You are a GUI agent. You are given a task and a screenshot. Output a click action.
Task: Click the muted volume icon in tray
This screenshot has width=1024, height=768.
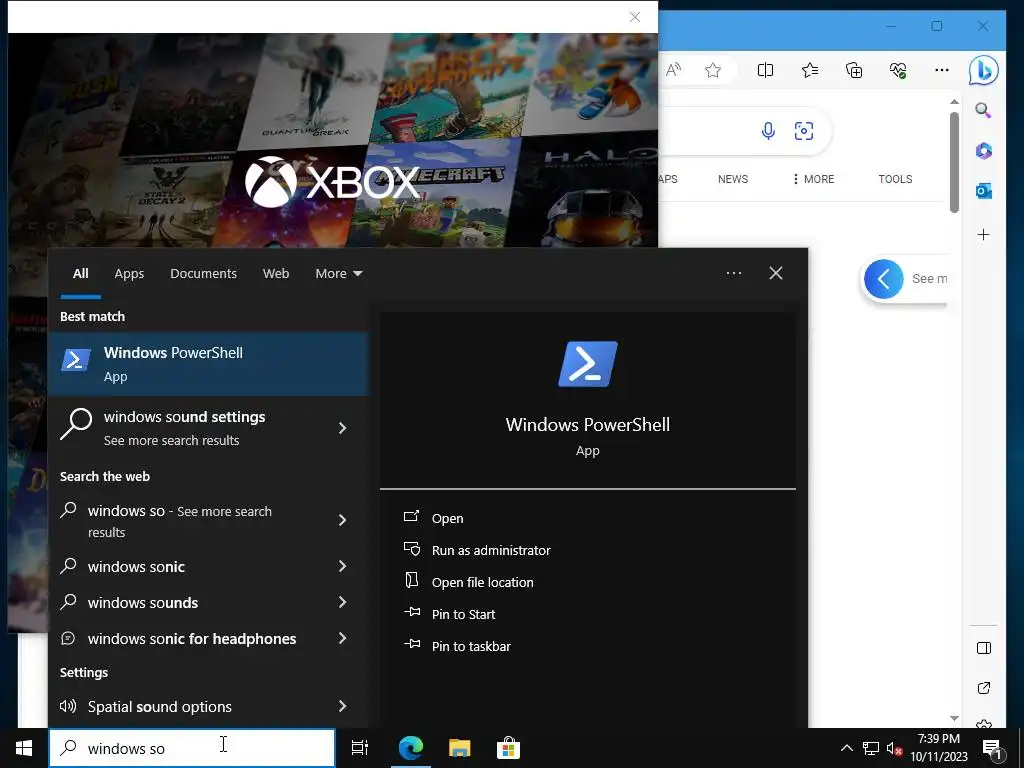pos(894,748)
